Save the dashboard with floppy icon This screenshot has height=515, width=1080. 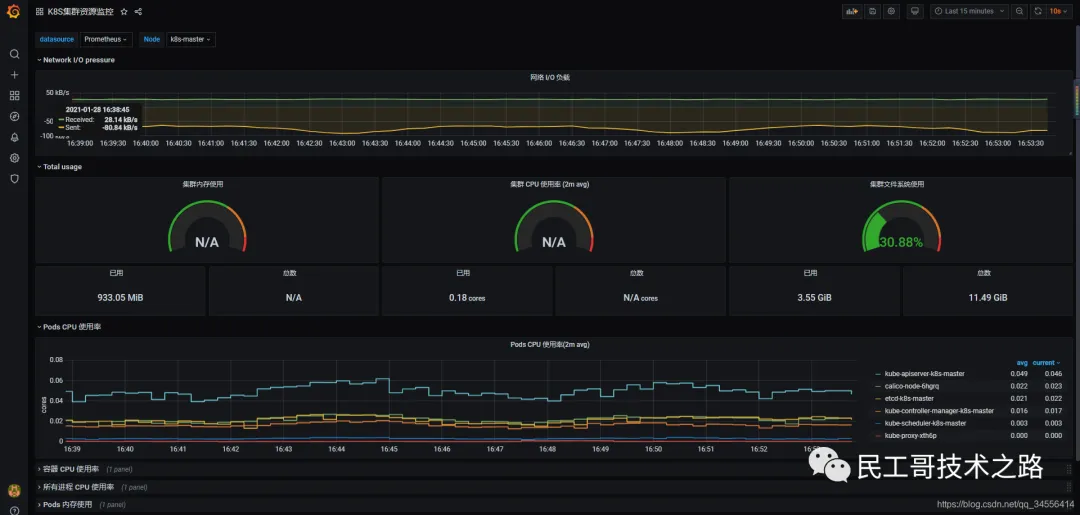point(873,11)
